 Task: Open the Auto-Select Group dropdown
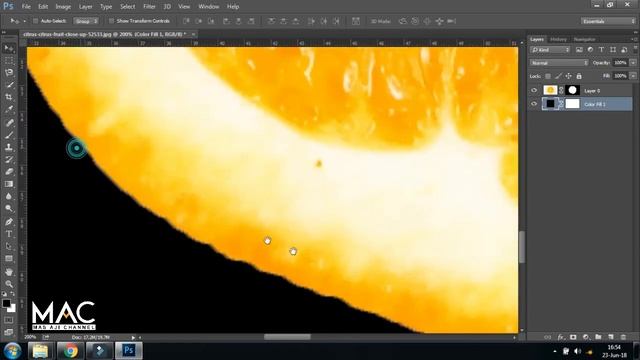(x=86, y=21)
